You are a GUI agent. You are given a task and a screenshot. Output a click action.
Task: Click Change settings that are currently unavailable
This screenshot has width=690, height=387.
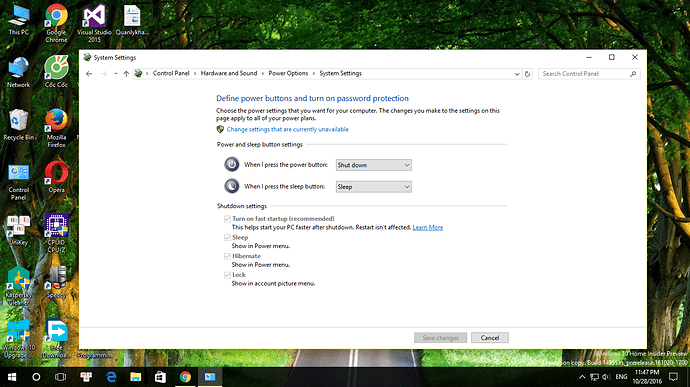[x=288, y=129]
